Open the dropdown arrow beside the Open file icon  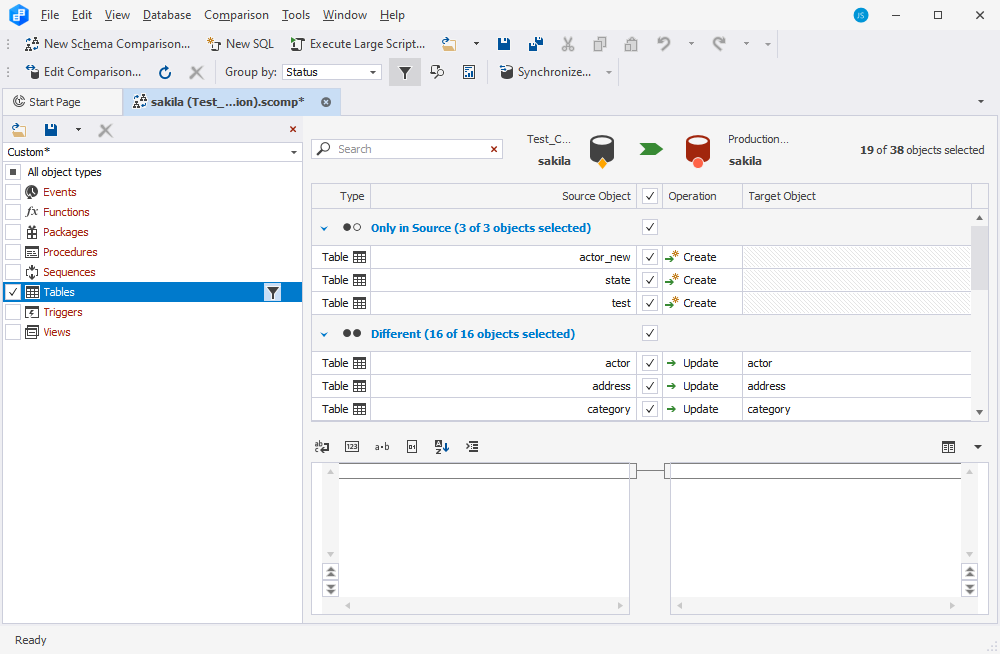(476, 44)
